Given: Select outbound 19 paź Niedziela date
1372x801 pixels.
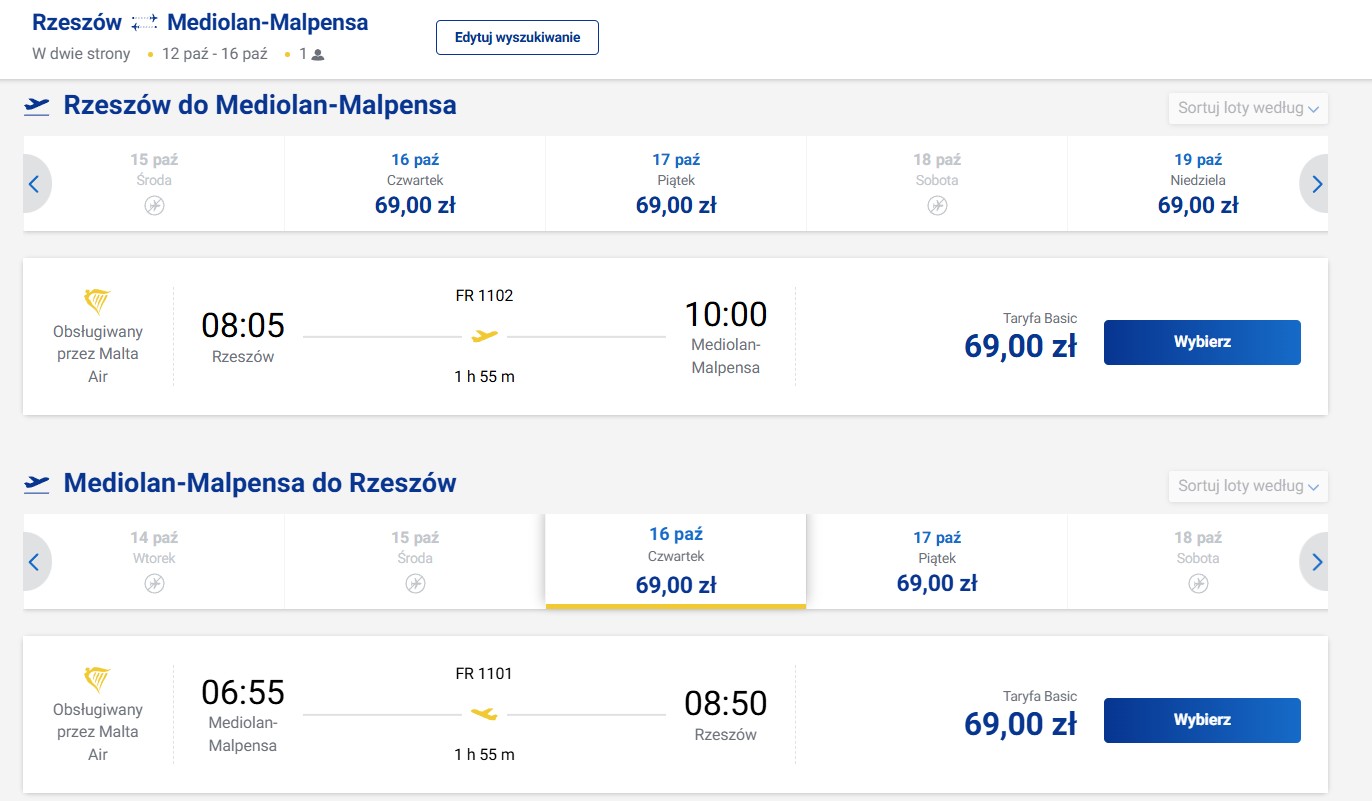Looking at the screenshot, I should 1198,184.
